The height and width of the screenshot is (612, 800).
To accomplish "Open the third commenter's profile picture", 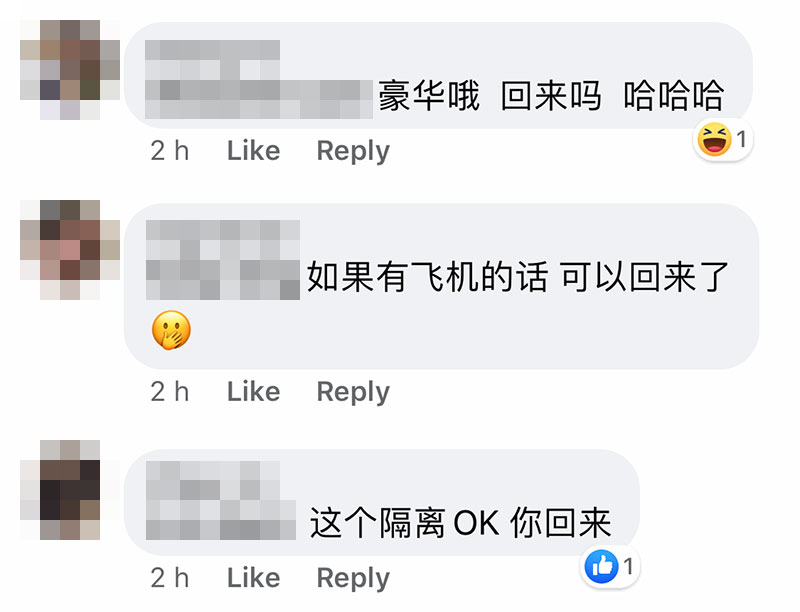I will coord(70,490).
